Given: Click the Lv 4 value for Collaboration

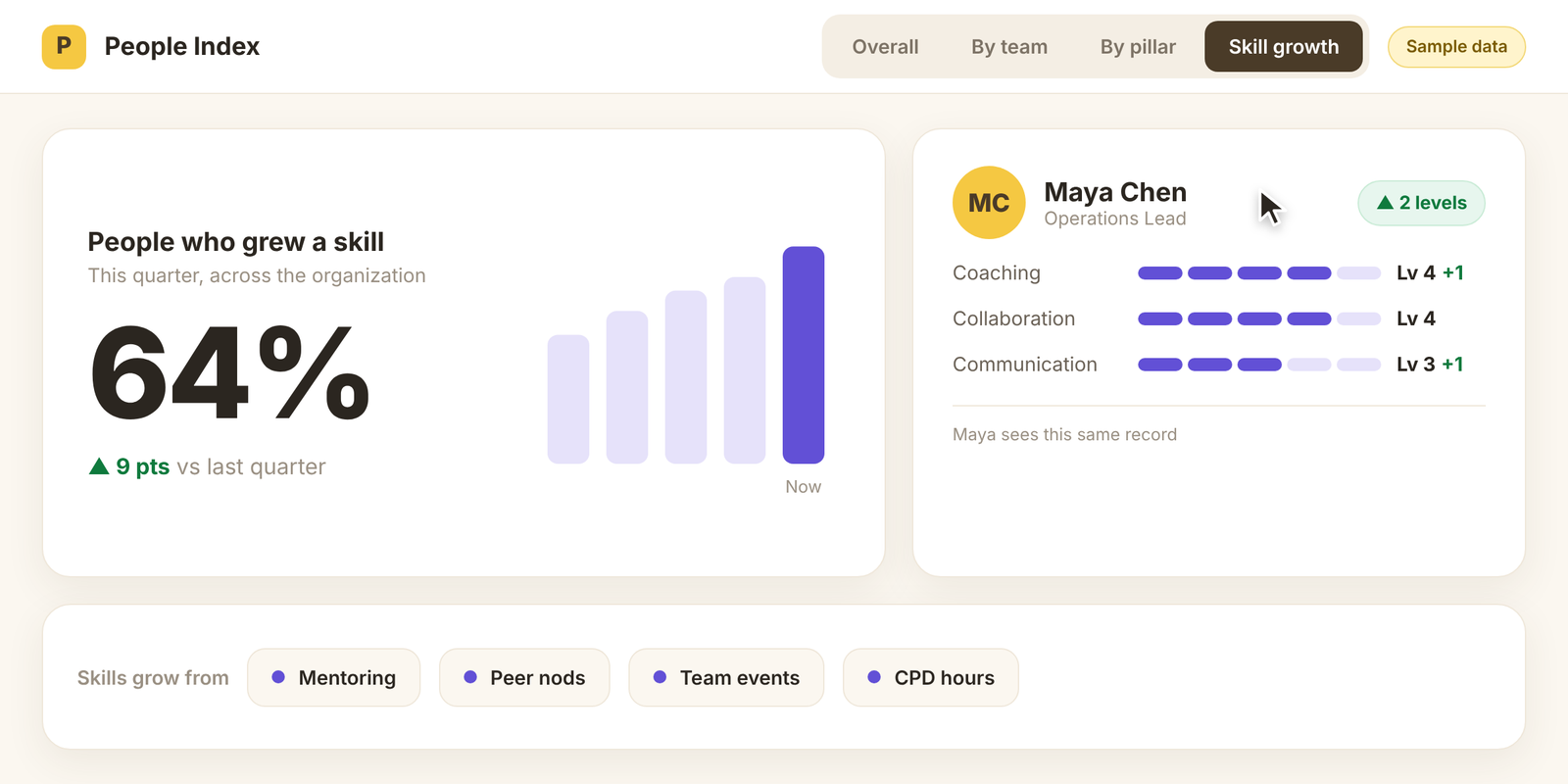Looking at the screenshot, I should (x=1416, y=318).
